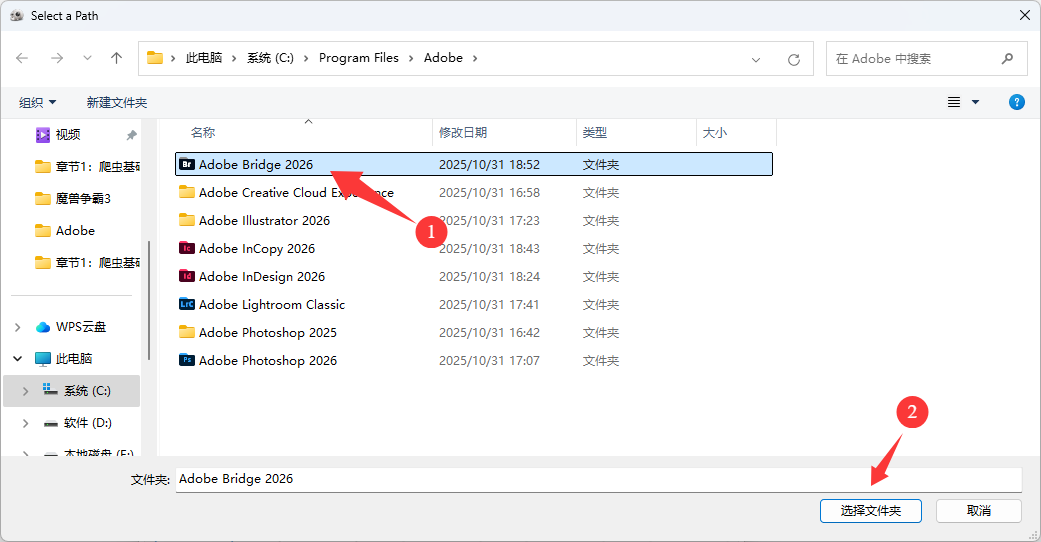Create a folder with 新建文件夹
The image size is (1041, 542).
117,102
